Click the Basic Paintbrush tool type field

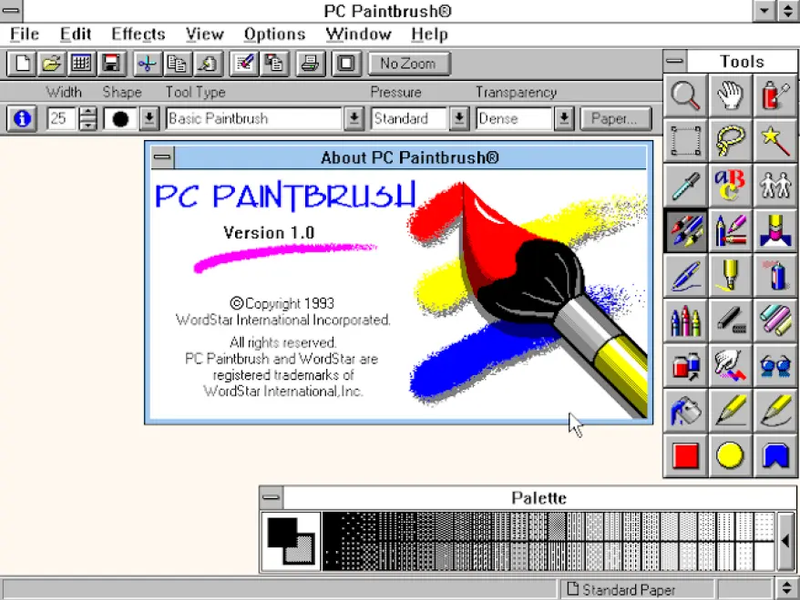(x=254, y=119)
